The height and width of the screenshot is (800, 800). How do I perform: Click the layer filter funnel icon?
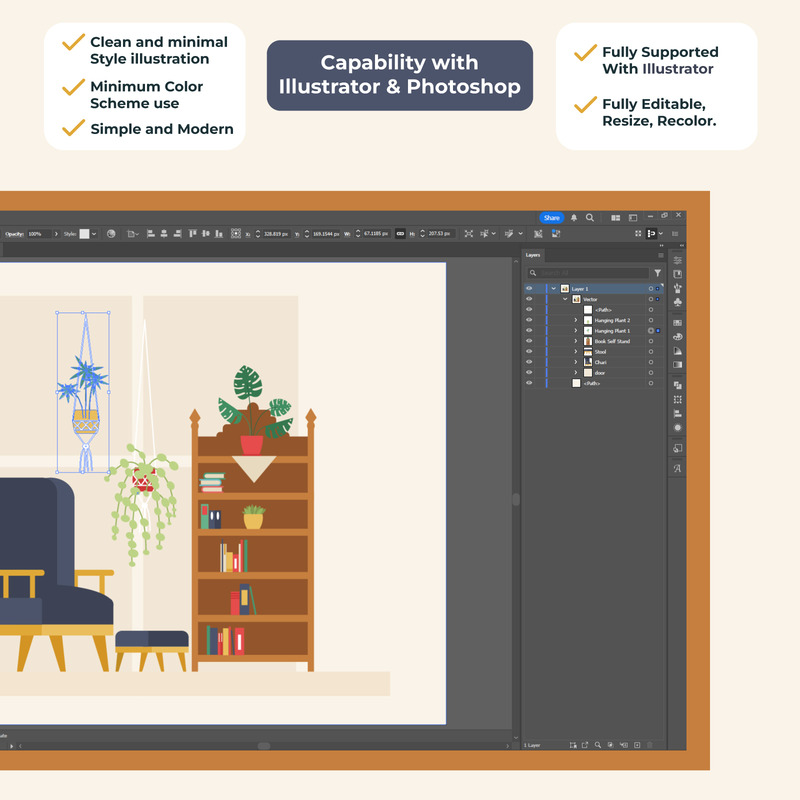tap(660, 273)
